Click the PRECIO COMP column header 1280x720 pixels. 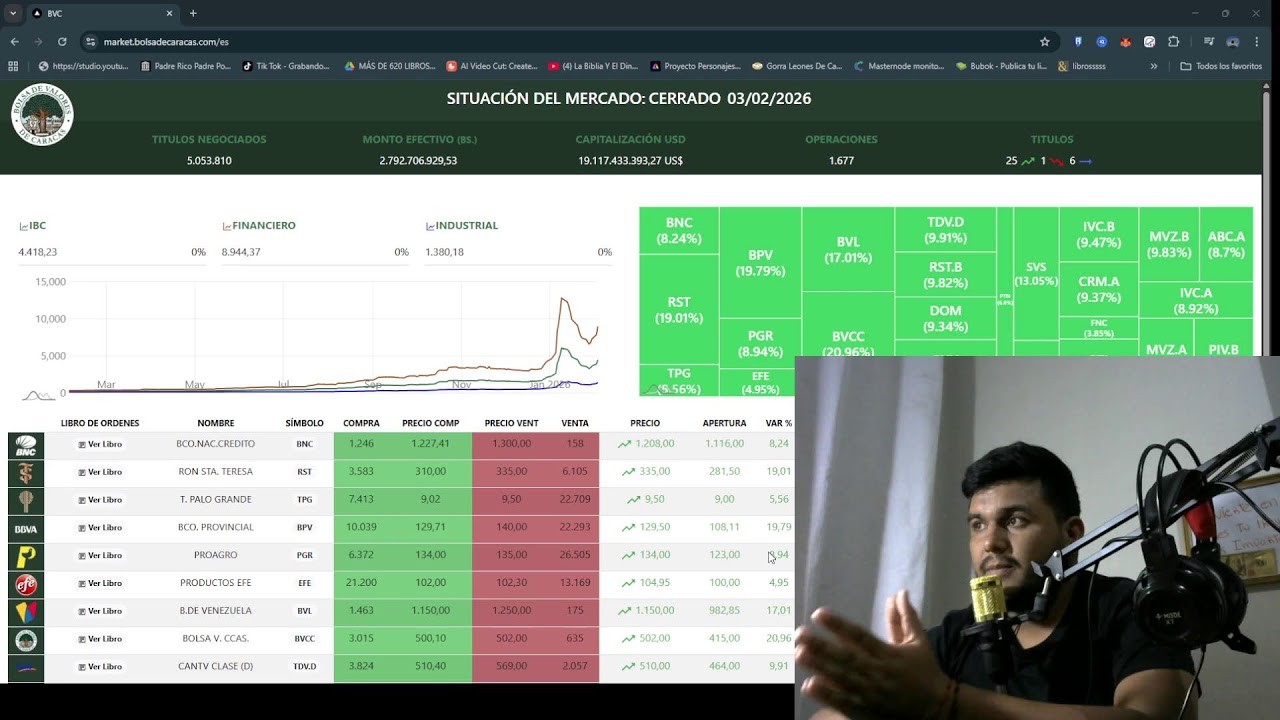click(431, 423)
